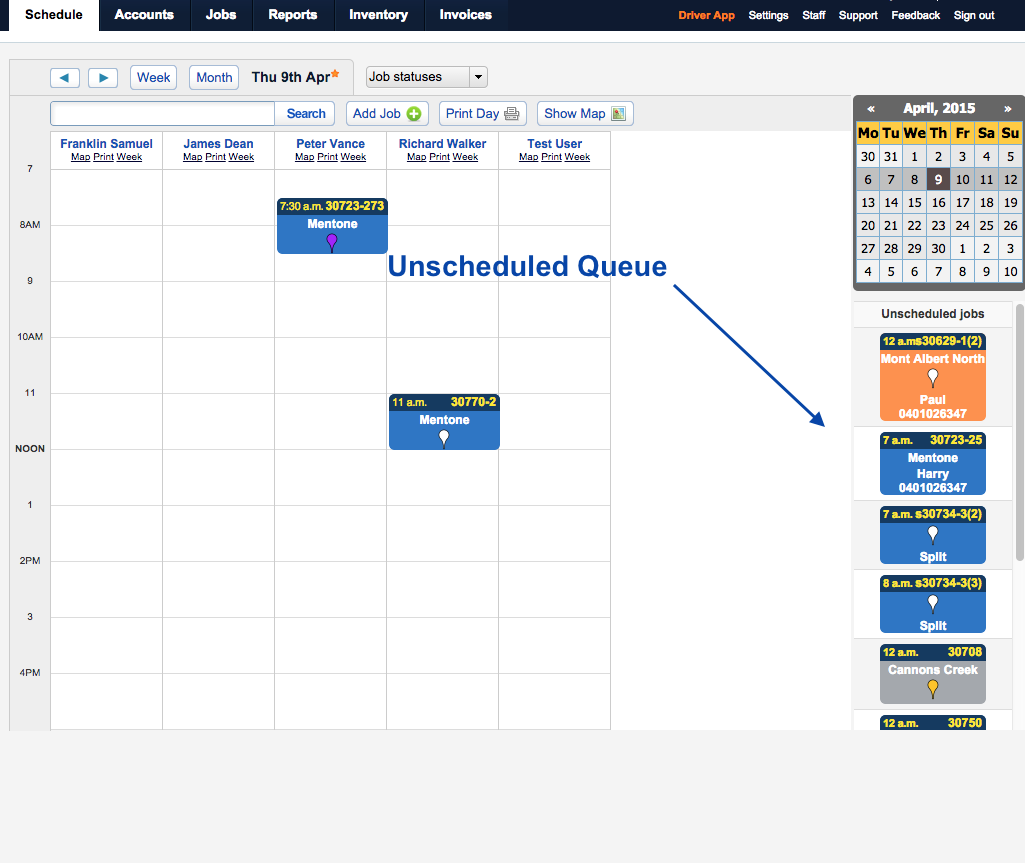Sign out of the application
This screenshot has height=863, width=1025.
pos(974,15)
